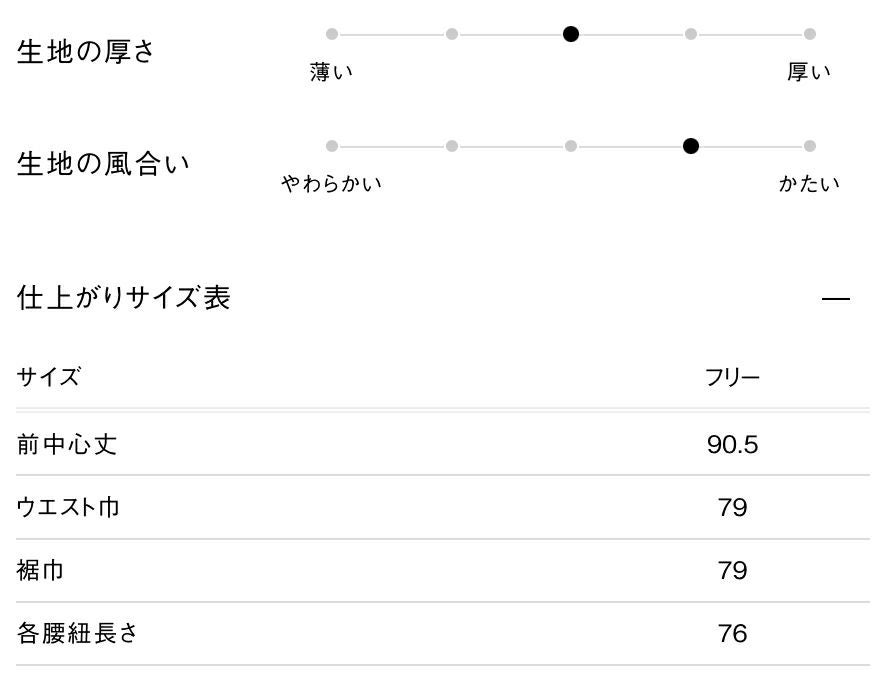Click the やわらかい label
Screen dimensions: 886x686
[x=332, y=184]
